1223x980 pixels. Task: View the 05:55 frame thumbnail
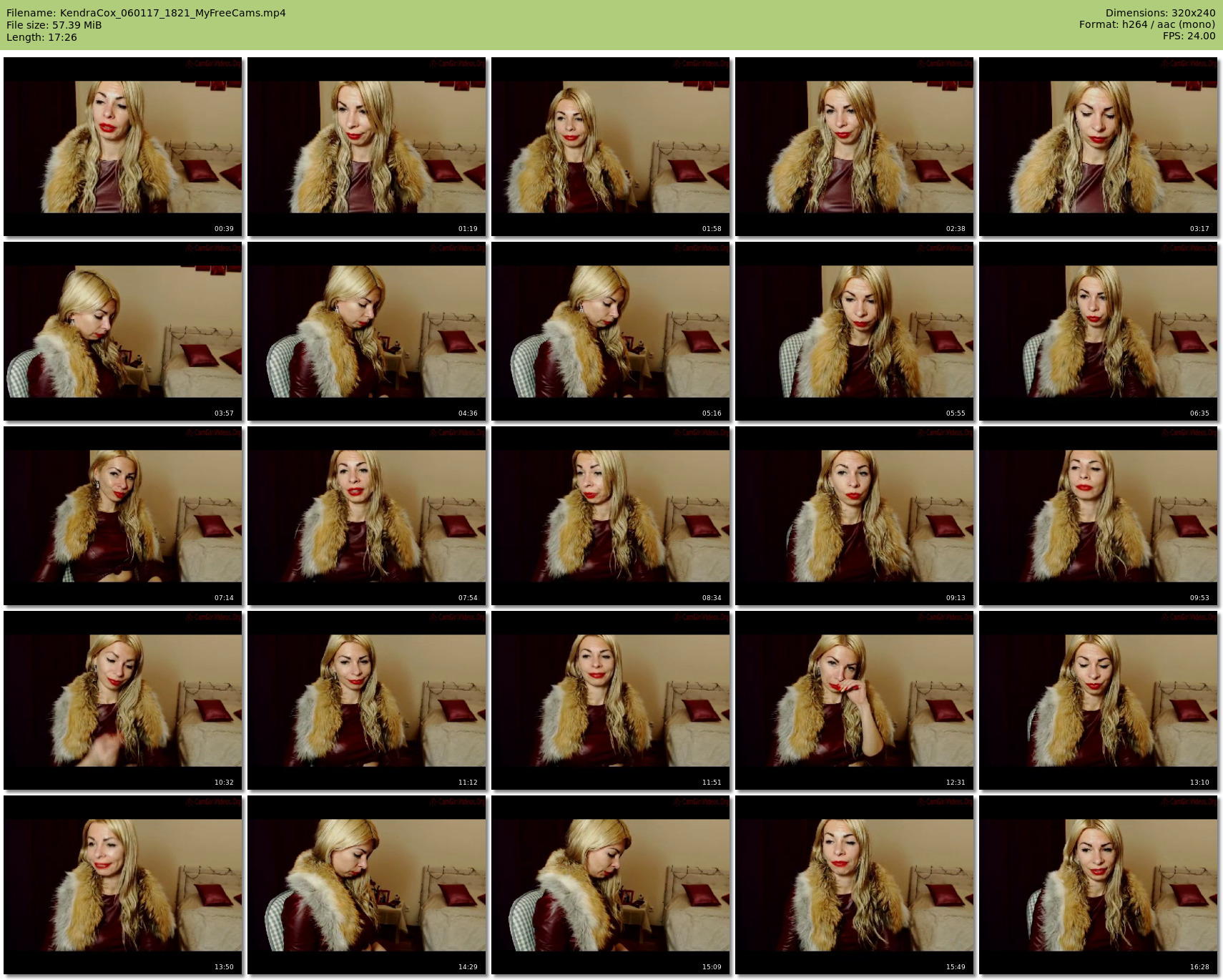coord(855,331)
